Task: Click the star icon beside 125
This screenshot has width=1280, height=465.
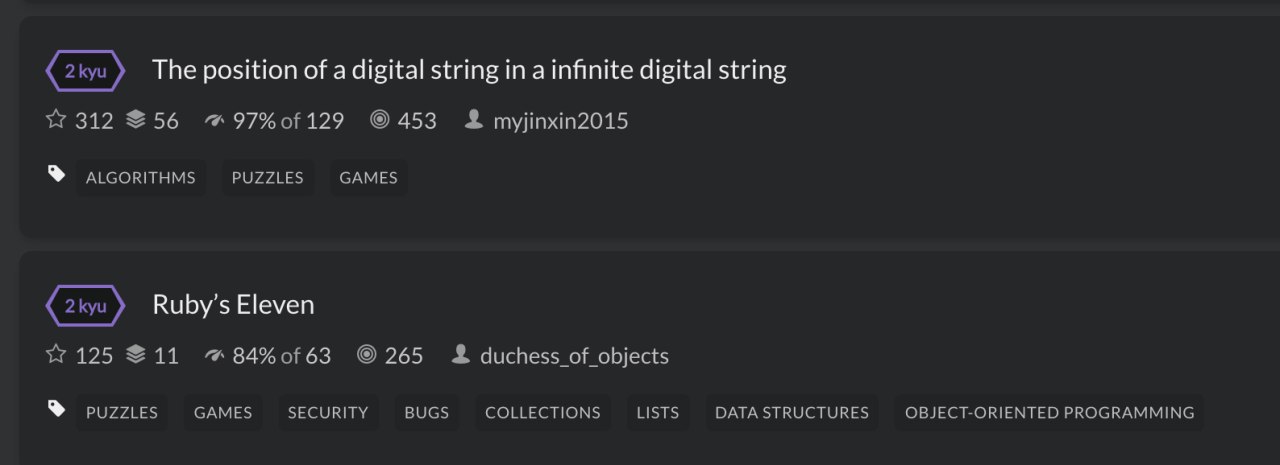Action: pos(56,354)
